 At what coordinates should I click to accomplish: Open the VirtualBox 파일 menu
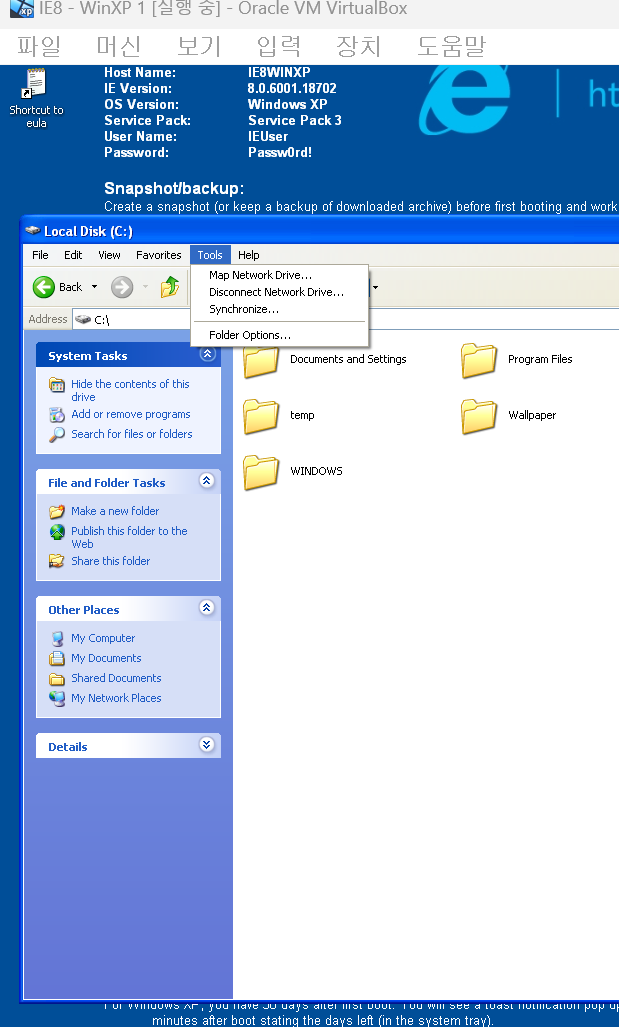point(39,46)
